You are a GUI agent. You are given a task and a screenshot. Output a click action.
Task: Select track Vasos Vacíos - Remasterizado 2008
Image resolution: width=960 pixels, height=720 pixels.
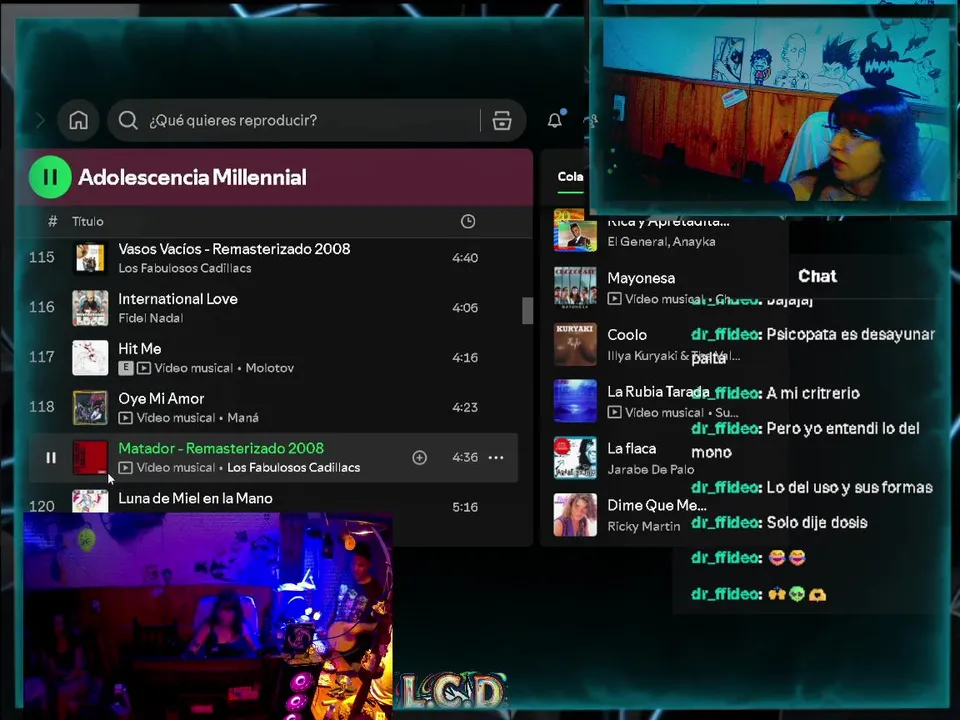coord(234,249)
